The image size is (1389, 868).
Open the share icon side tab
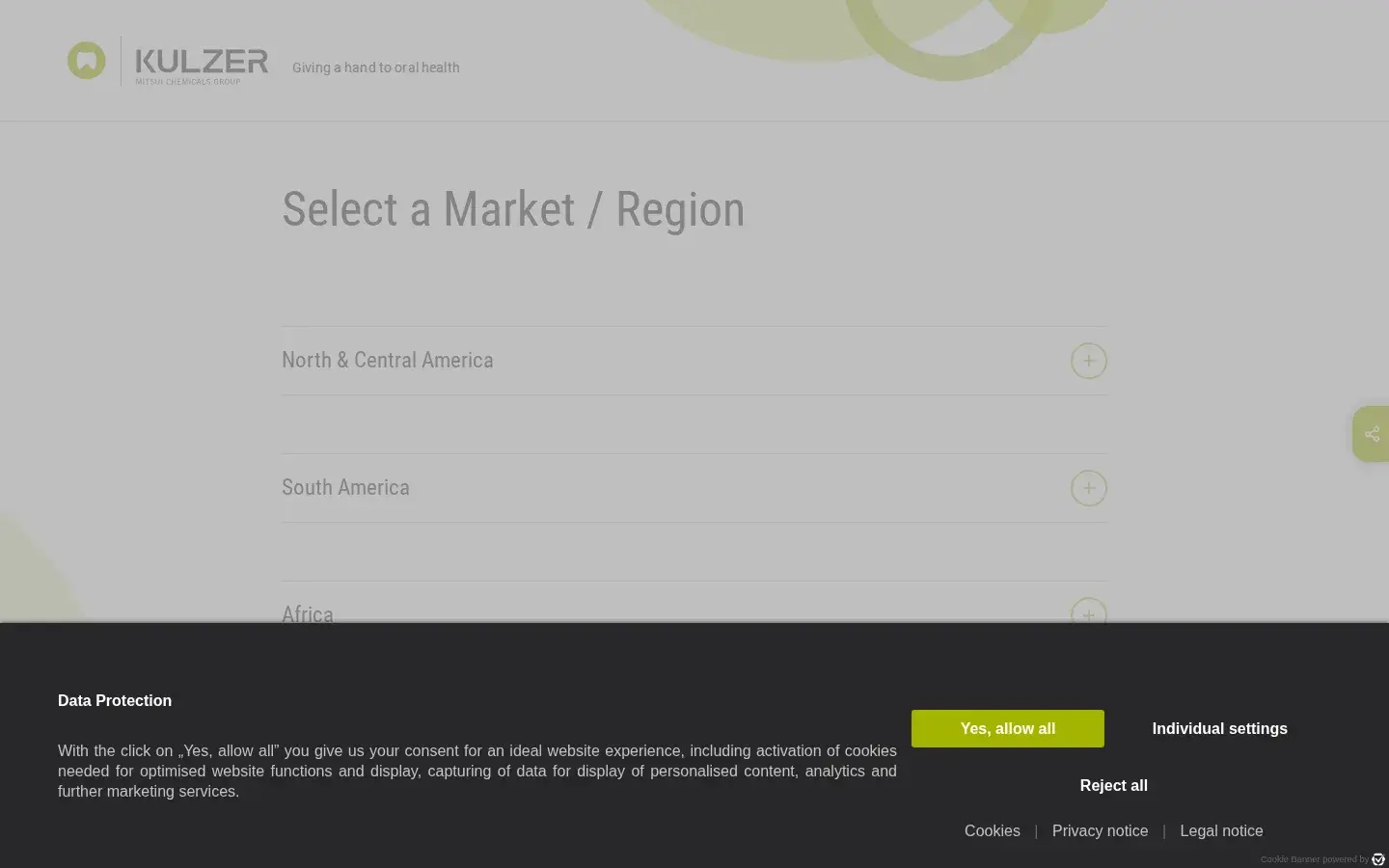[x=1371, y=434]
